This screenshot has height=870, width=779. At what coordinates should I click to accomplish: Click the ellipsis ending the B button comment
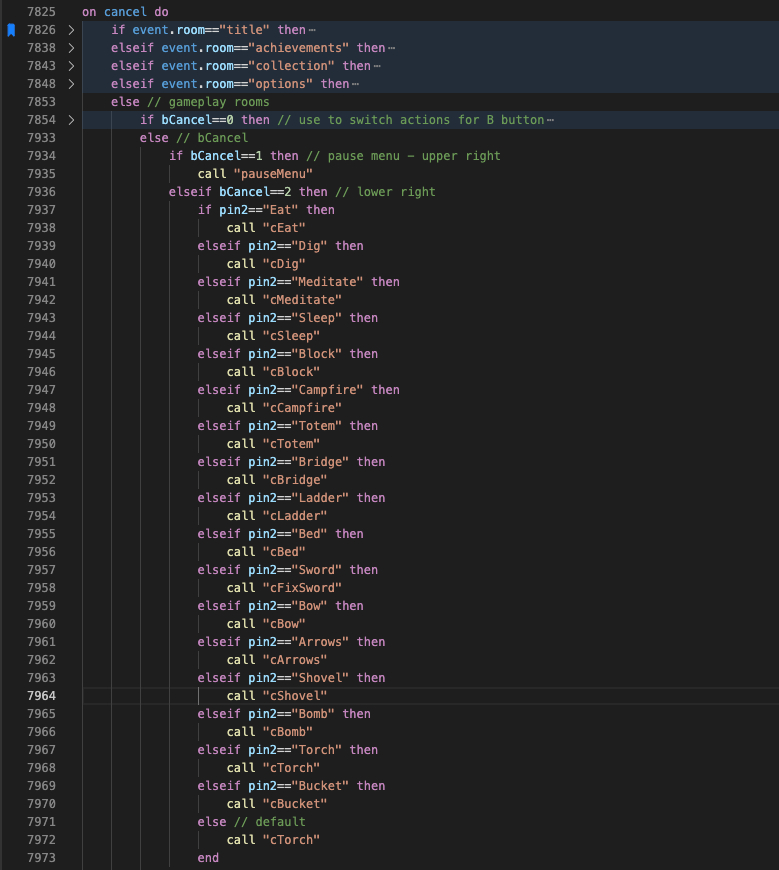[550, 120]
